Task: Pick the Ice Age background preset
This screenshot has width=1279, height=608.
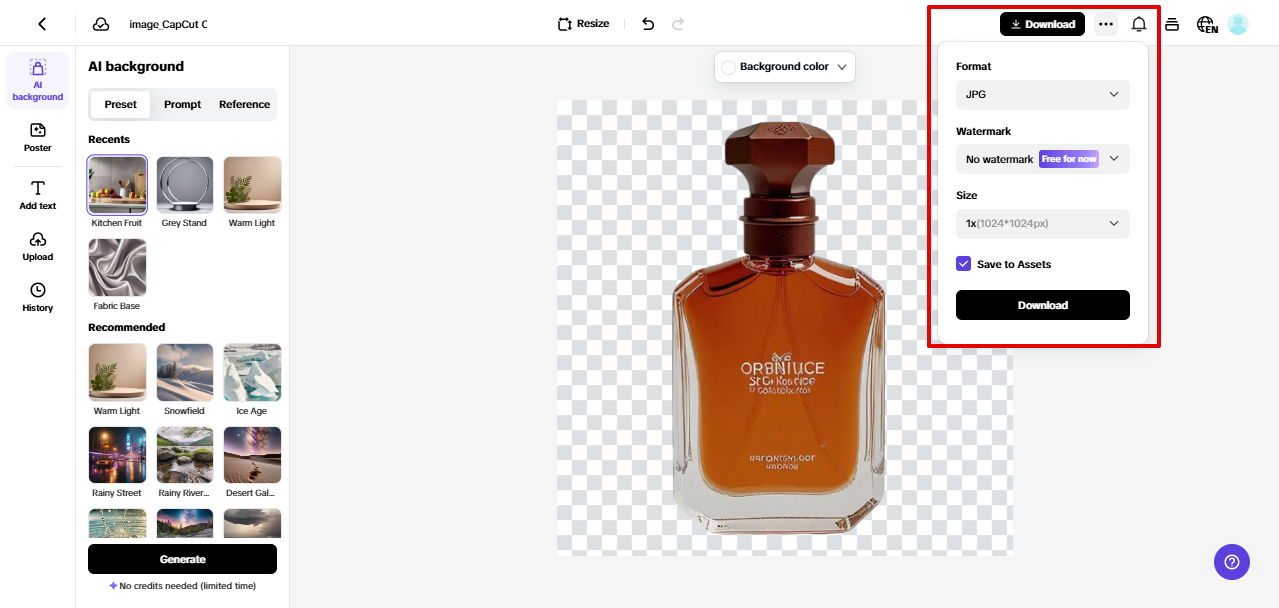Action: (x=252, y=373)
